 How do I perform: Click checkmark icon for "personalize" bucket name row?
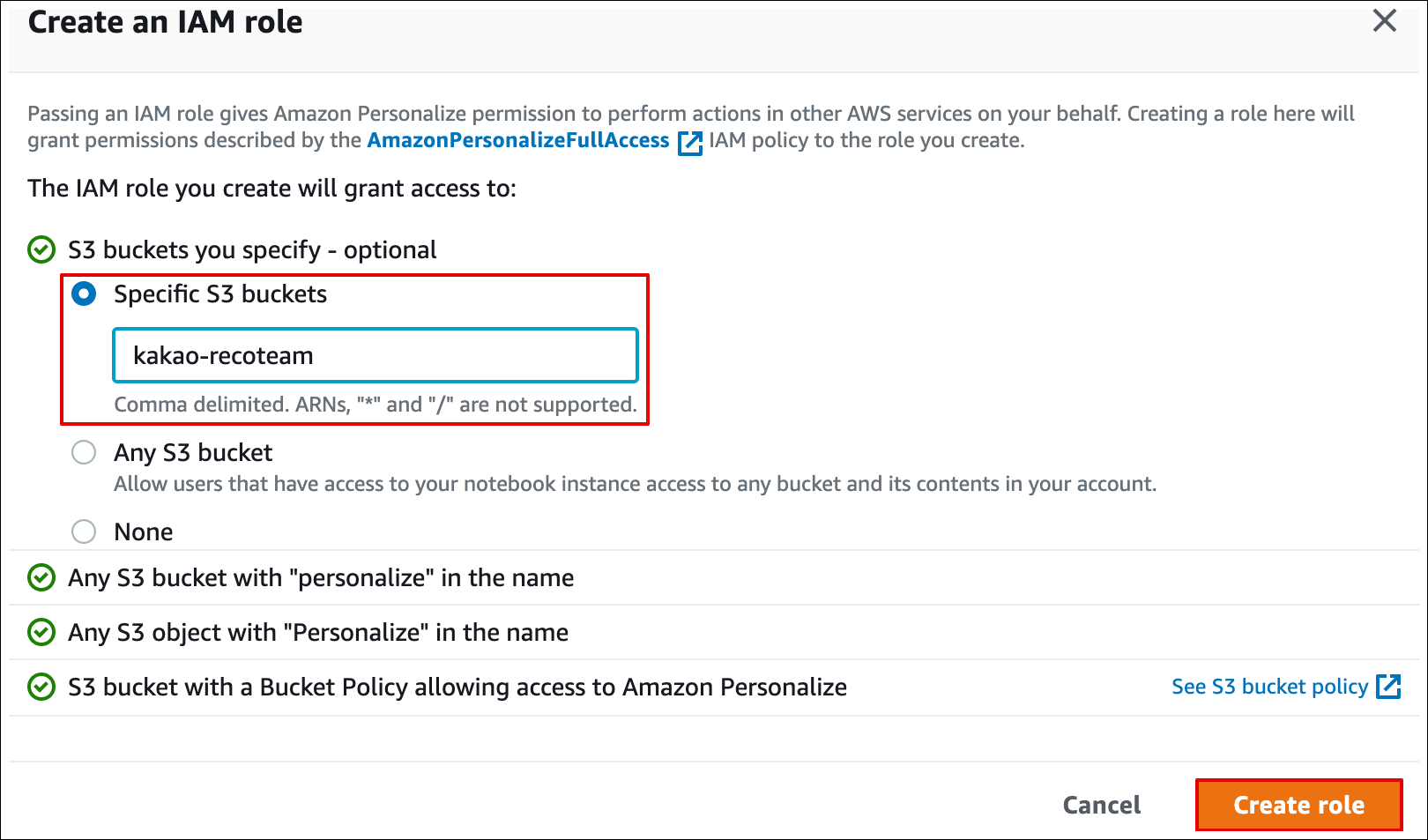point(41,578)
